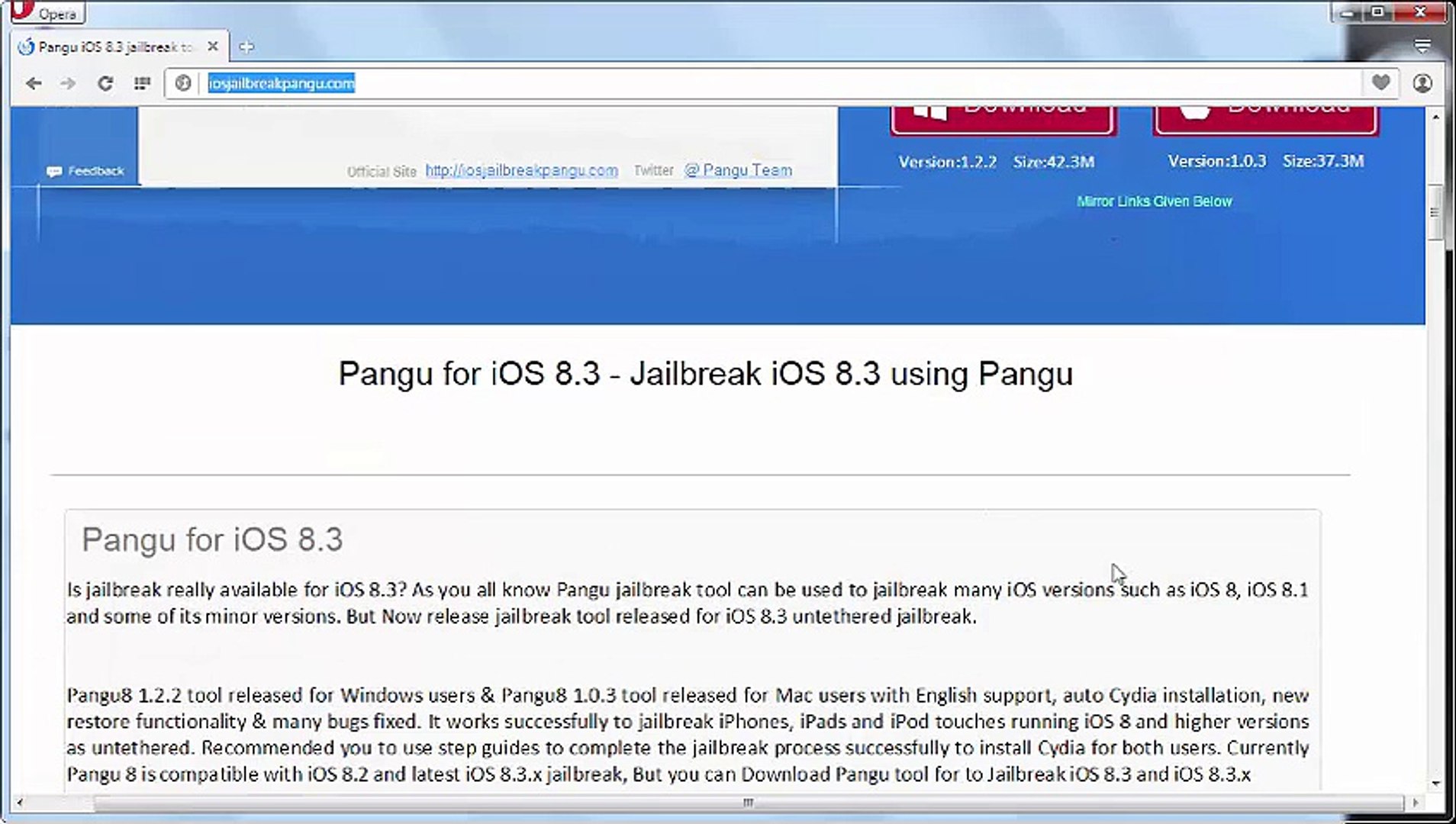Click the page reload icon
The height and width of the screenshot is (824, 1456).
(105, 84)
